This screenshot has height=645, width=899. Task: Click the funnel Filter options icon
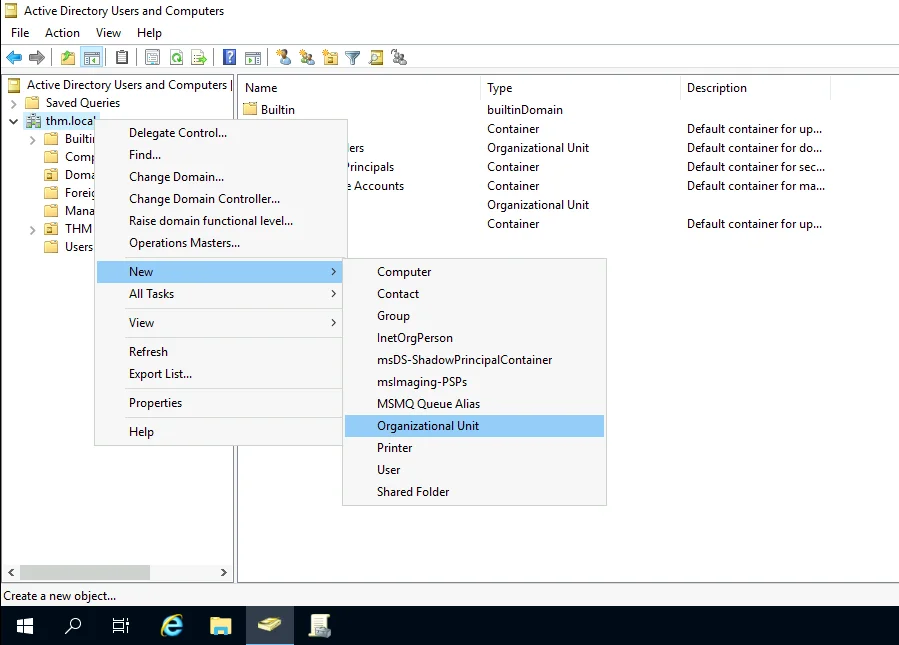point(353,57)
